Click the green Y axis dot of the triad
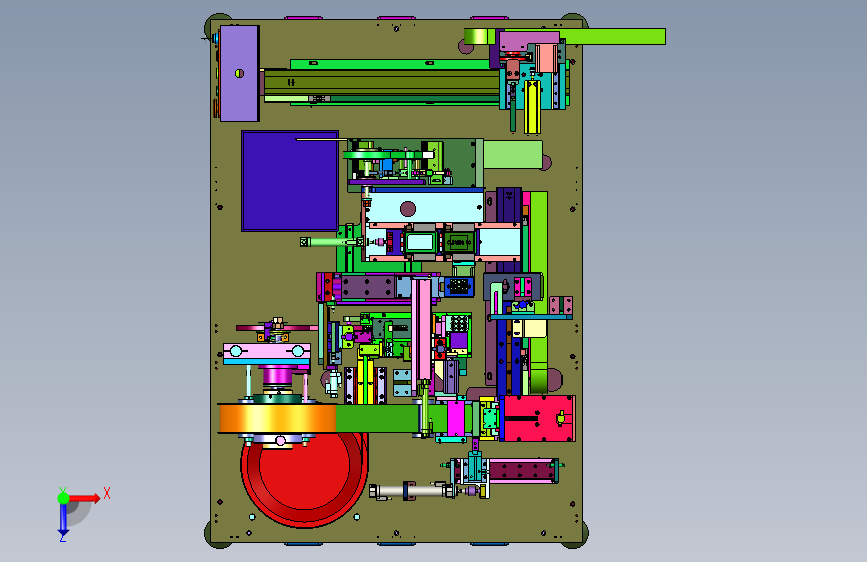 coord(63,498)
